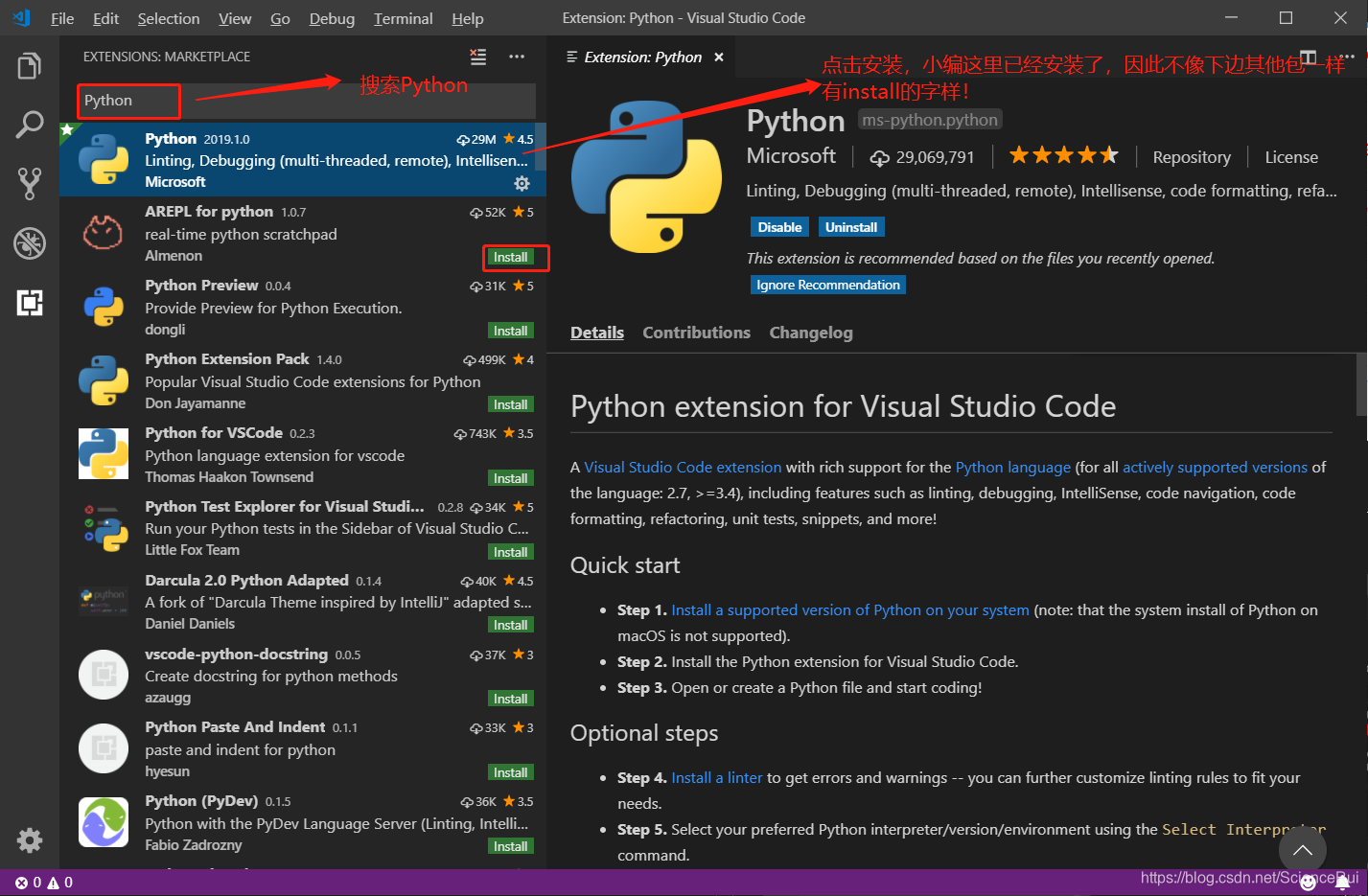1368x896 pixels.
Task: Open the Install a linter link
Action: pos(717,777)
